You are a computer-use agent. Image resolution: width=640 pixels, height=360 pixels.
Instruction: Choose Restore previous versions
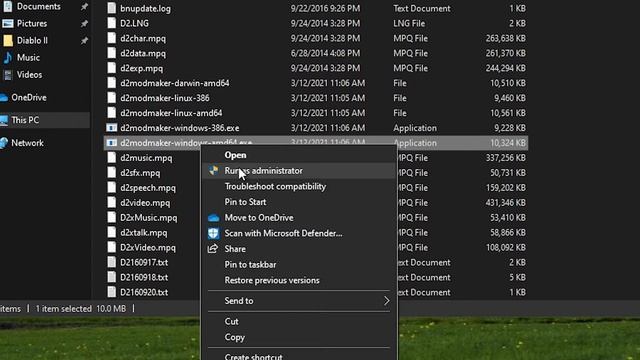tap(272, 280)
